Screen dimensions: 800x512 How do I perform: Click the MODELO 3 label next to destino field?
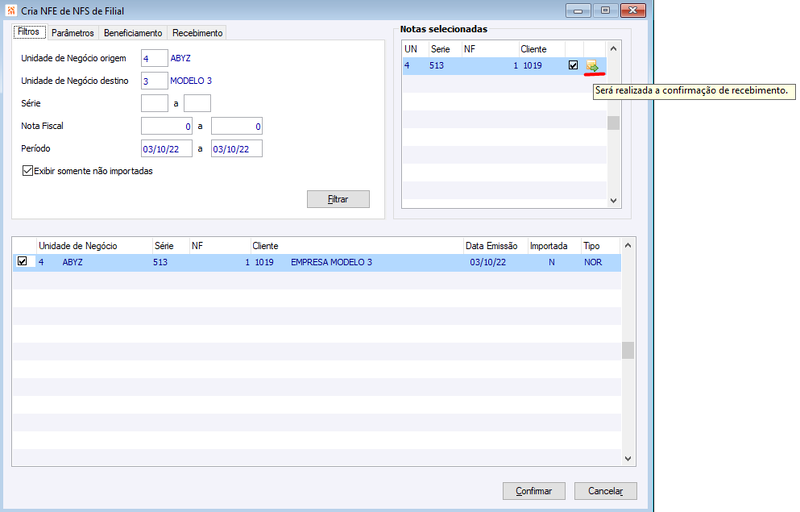point(191,81)
